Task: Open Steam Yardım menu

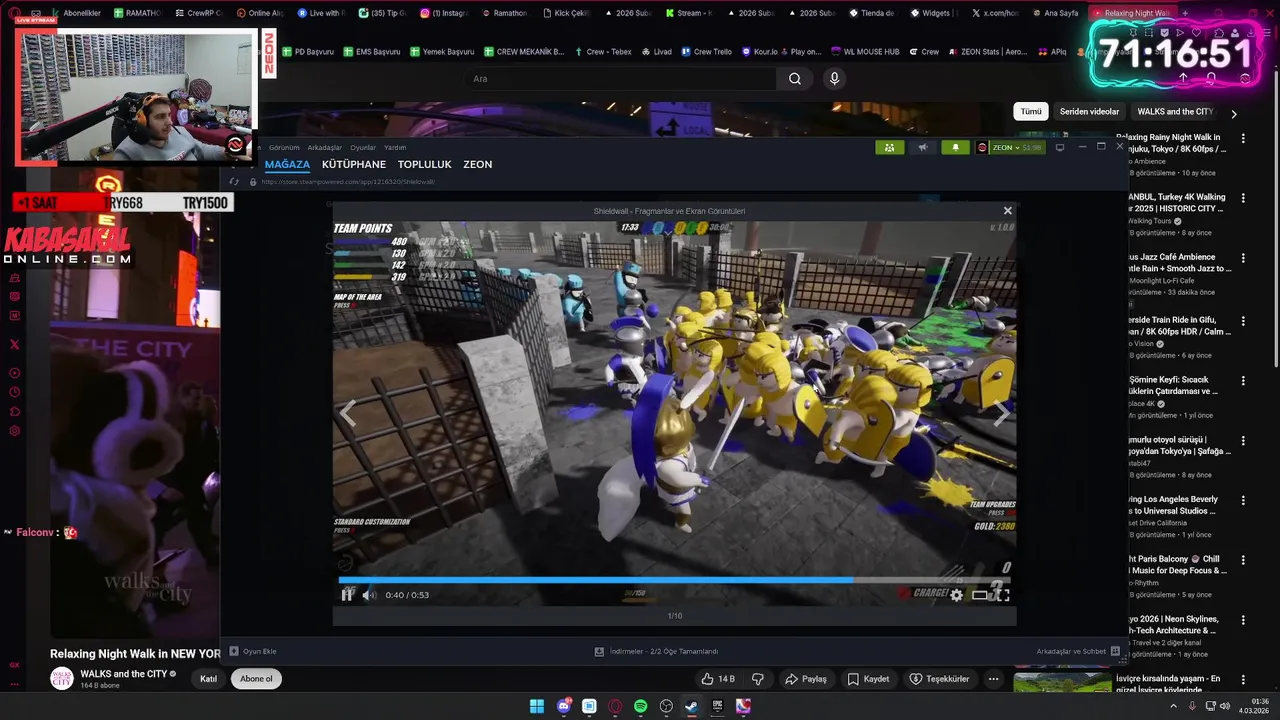Action: point(395,147)
